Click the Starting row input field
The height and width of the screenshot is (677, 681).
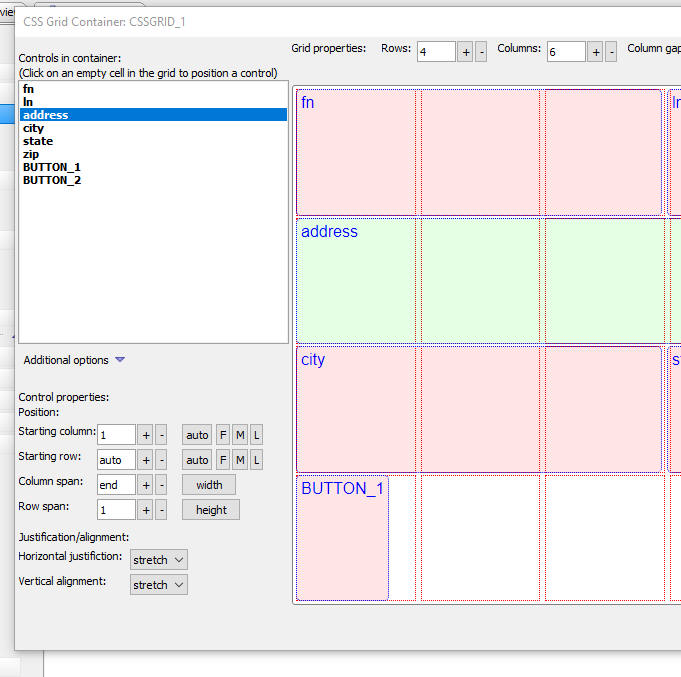(116, 460)
